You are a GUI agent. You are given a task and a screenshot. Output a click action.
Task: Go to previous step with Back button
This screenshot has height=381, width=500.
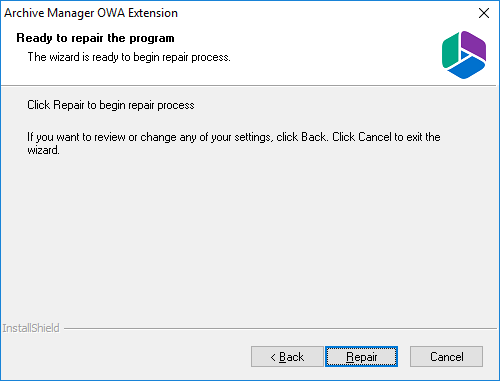coord(287,357)
